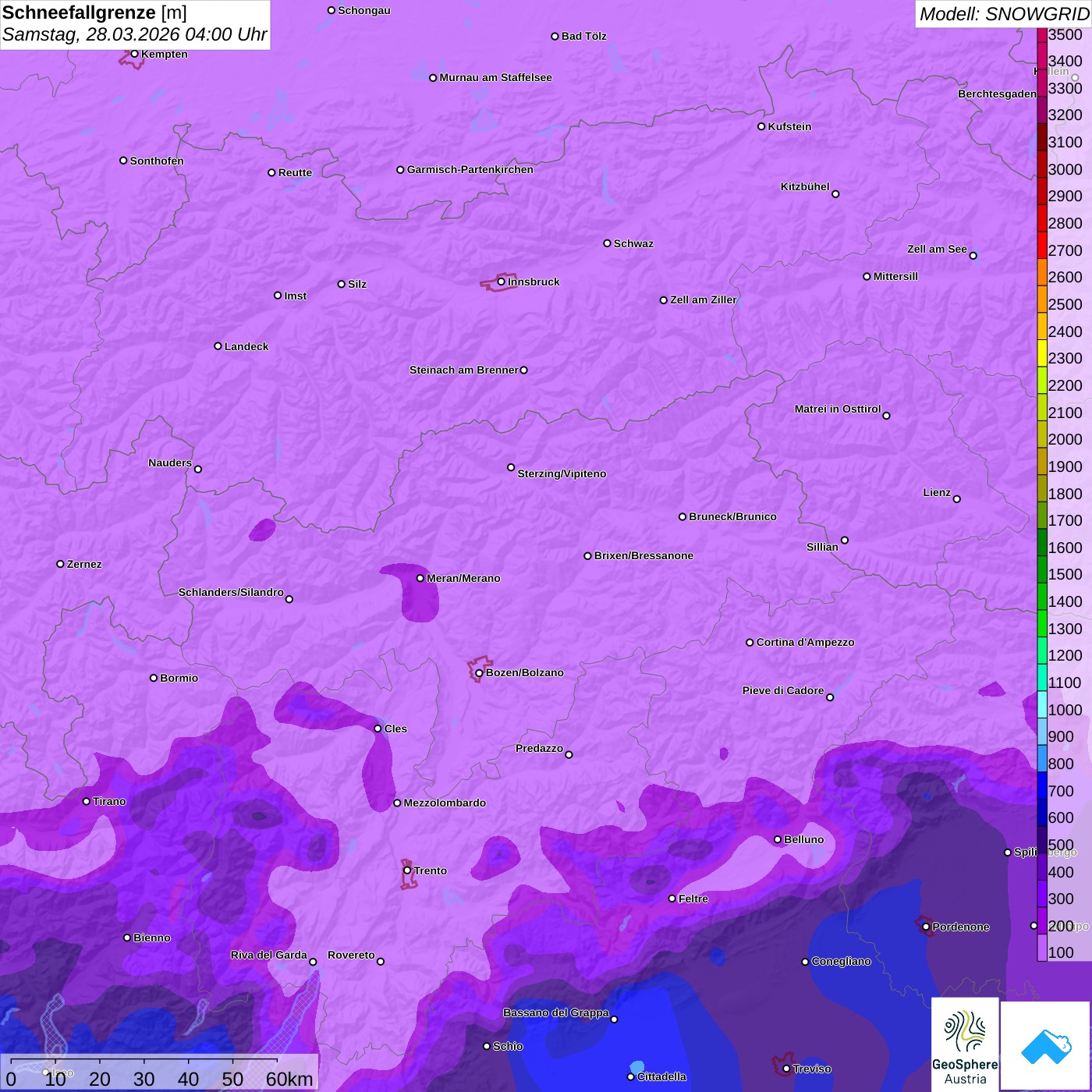1092x1092 pixels.
Task: Click the "Modell: SNOWGRID" label
Action: (1004, 14)
